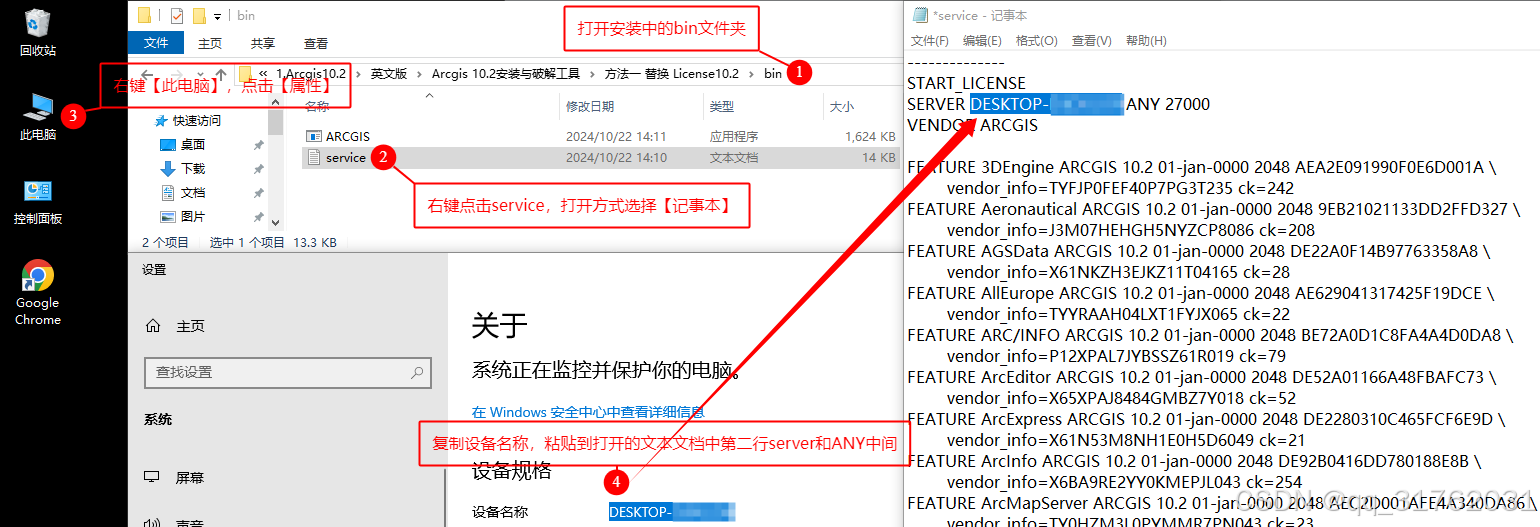This screenshot has width=1540, height=527.
Task: Switch to the 主页 ribbon tab
Action: pos(210,44)
